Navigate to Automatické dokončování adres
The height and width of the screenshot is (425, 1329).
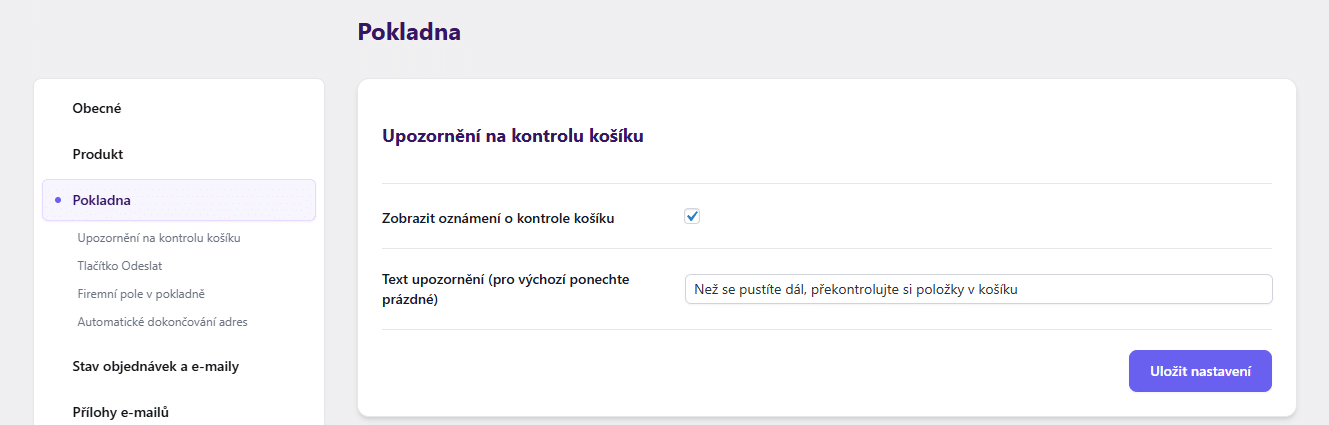click(162, 322)
